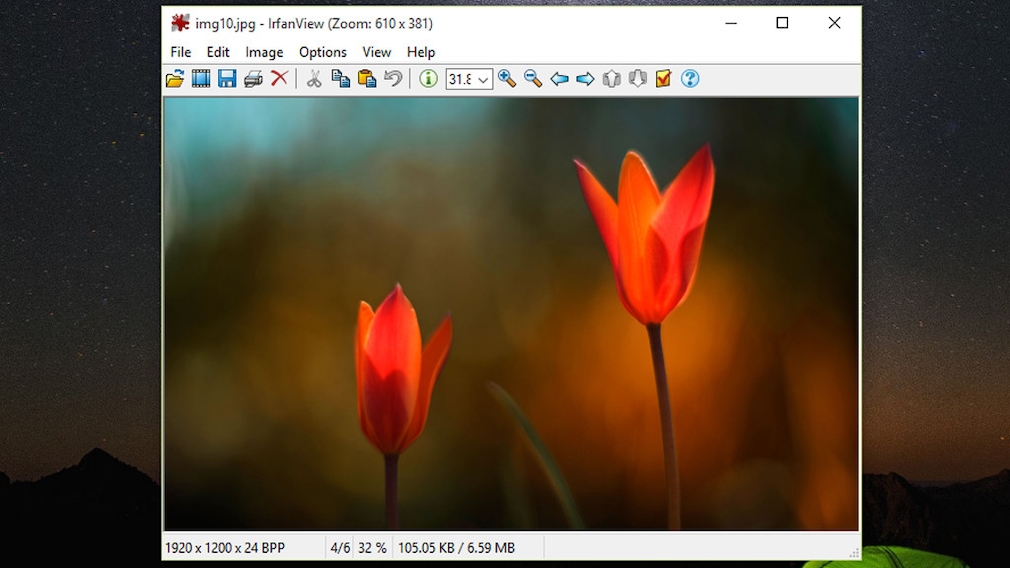Expand the zoom percentage dropdown arrow
The image size is (1010, 568).
tap(483, 79)
